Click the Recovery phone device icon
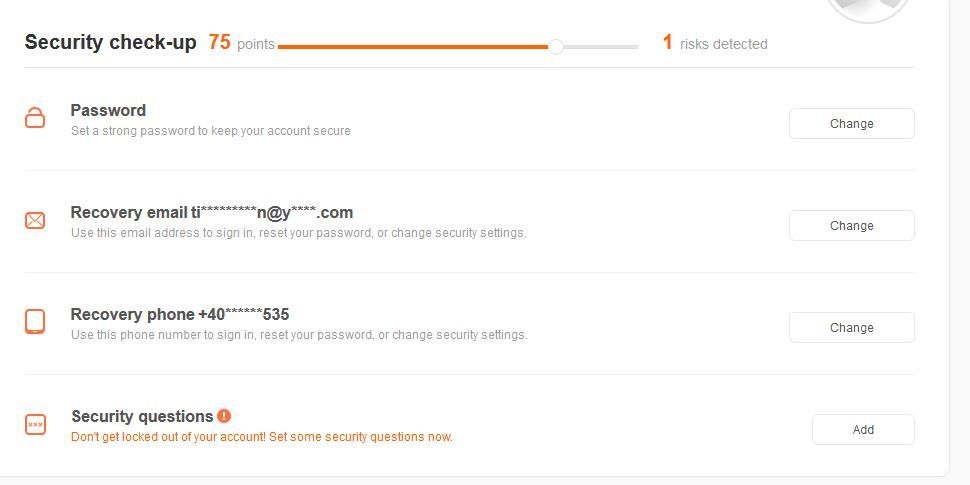This screenshot has height=485, width=970. (x=35, y=322)
